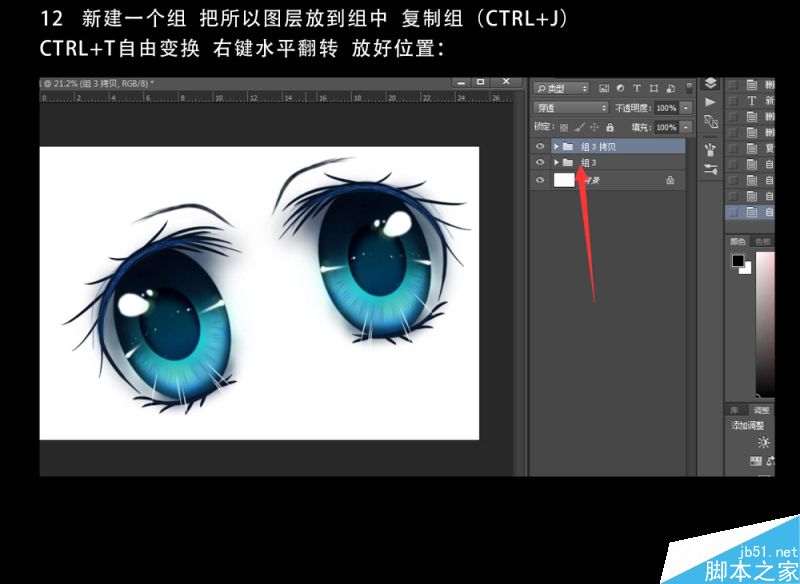Pick a color in the color field
Viewport: 800px width, 584px height.
[765, 324]
